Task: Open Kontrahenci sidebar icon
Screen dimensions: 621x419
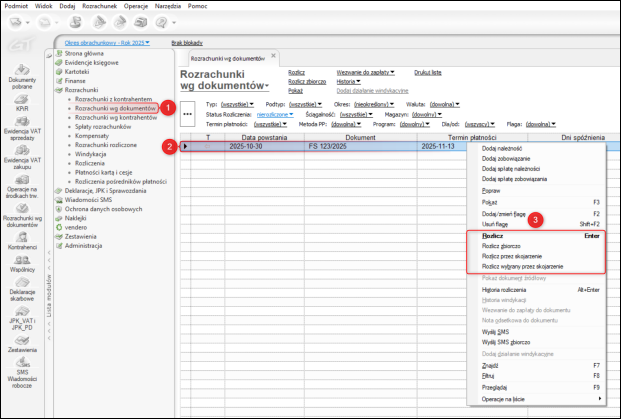Action: click(x=22, y=241)
